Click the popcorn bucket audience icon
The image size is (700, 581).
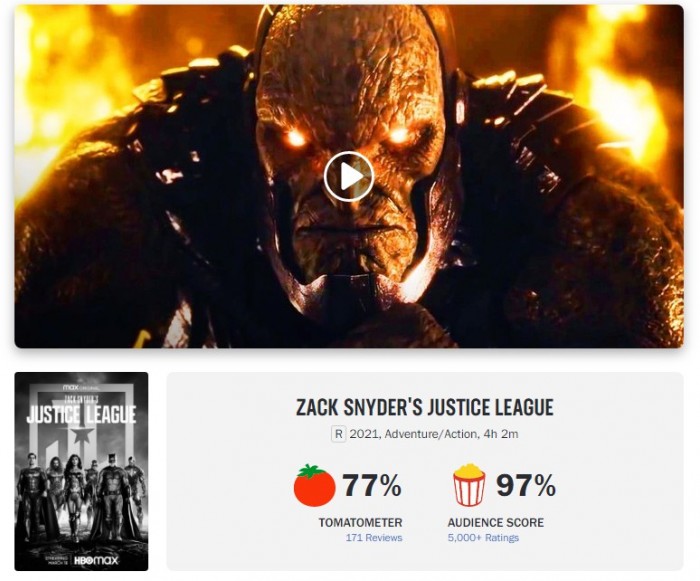pos(469,485)
